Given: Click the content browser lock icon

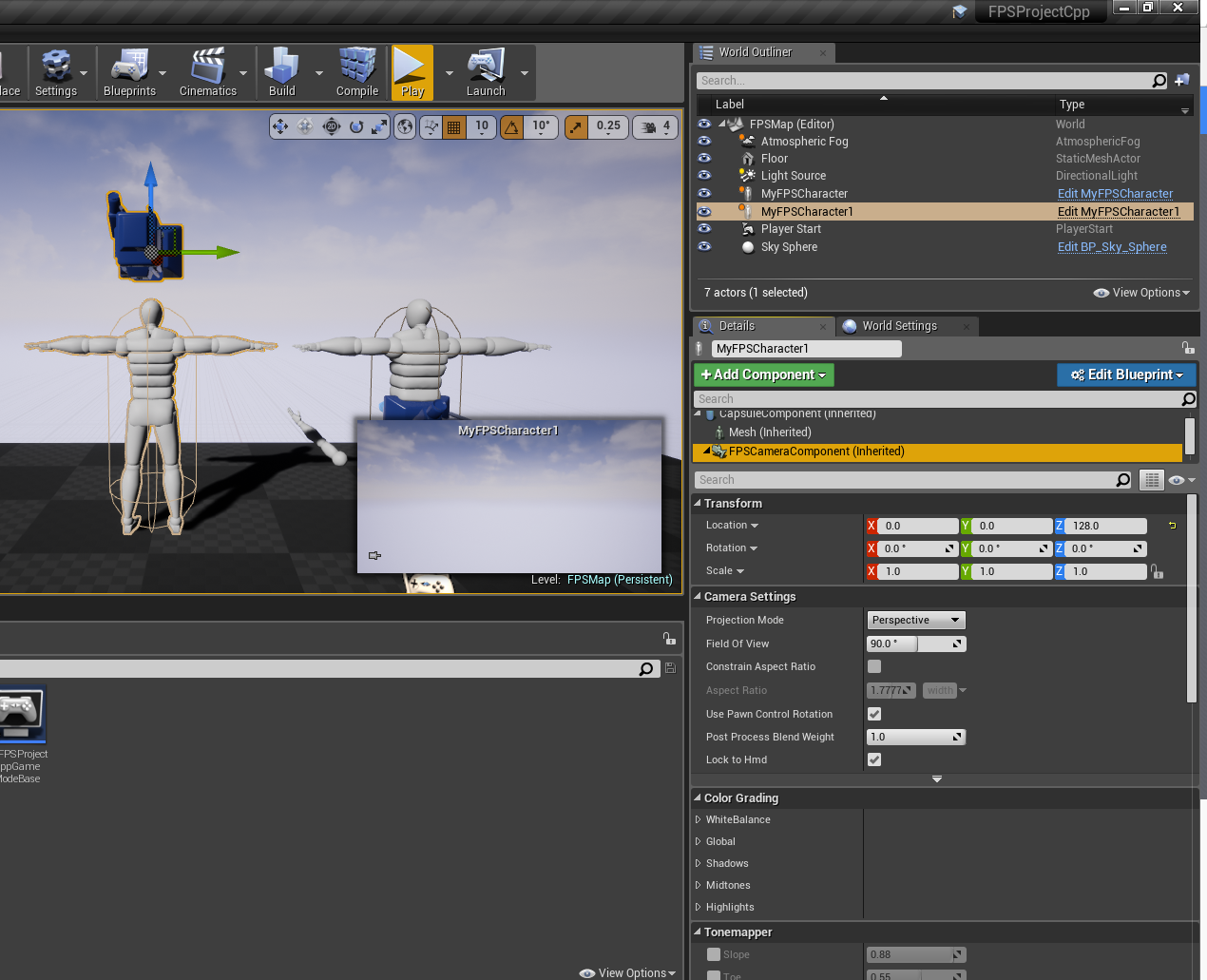Looking at the screenshot, I should (669, 638).
